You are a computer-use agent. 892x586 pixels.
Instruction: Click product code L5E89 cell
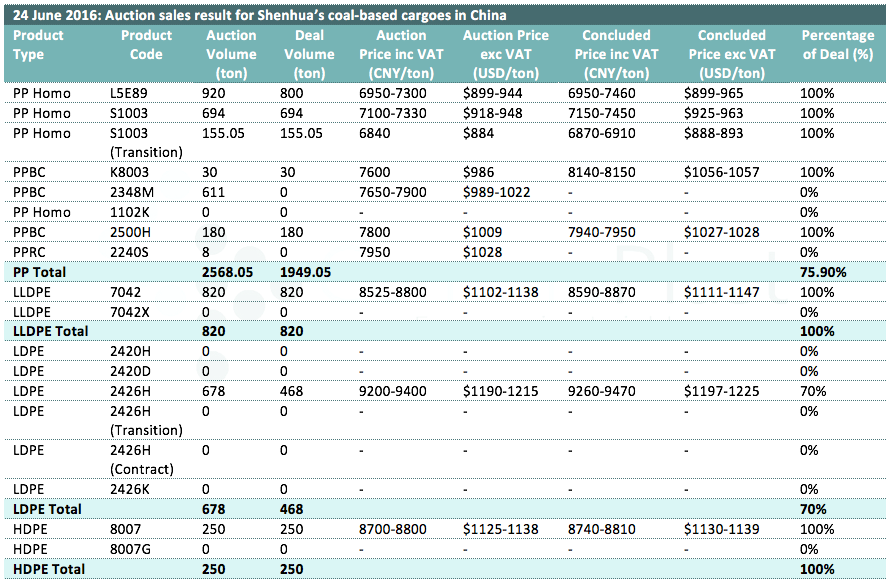[x=128, y=93]
